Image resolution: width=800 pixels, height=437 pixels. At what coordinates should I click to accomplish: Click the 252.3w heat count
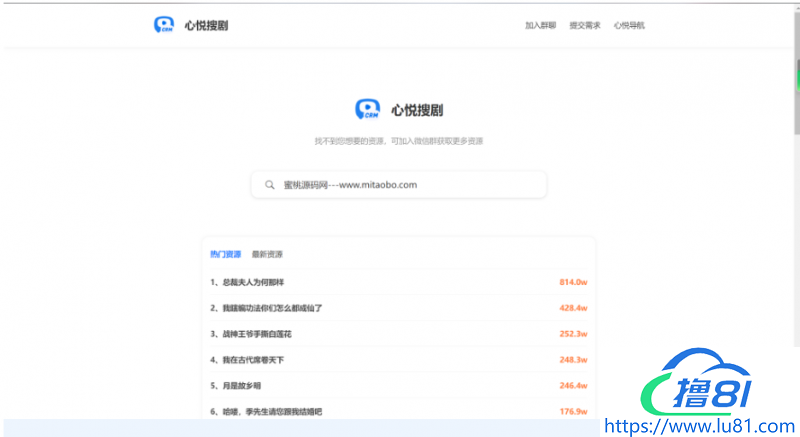pos(573,334)
